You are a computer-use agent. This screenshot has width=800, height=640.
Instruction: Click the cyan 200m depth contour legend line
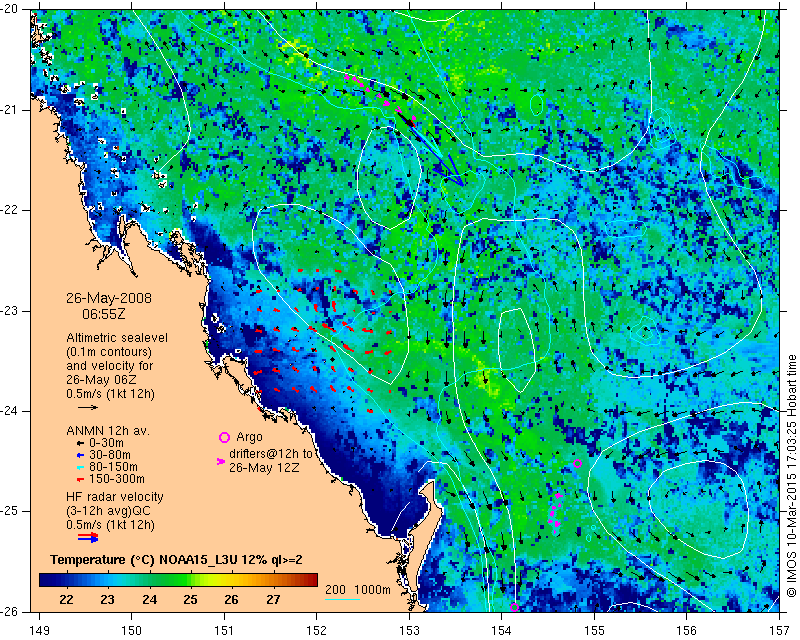tap(343, 599)
